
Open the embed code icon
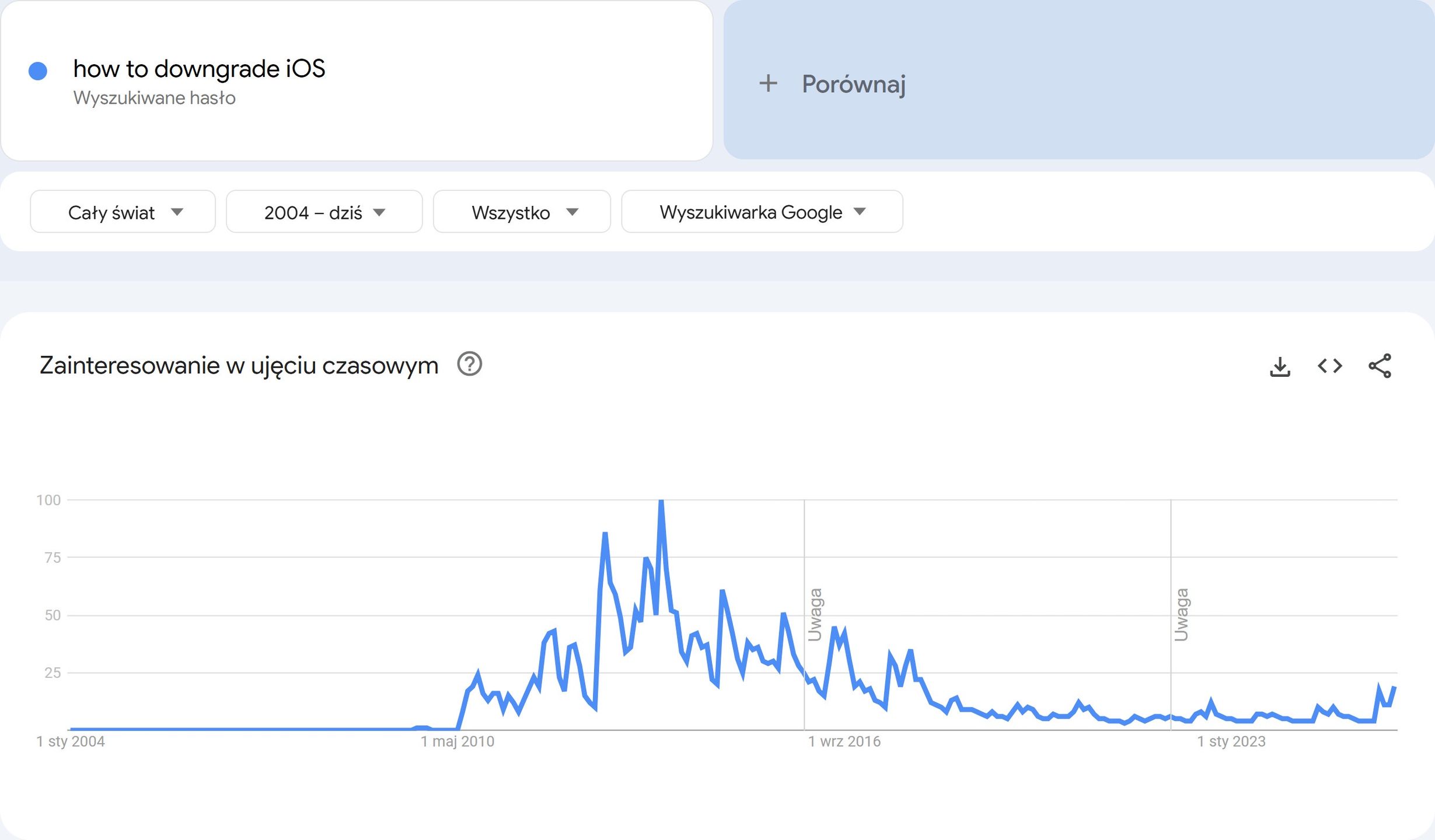pyautogui.click(x=1330, y=366)
